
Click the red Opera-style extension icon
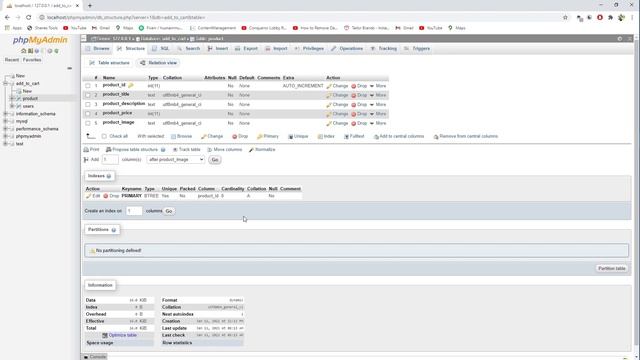coord(600,18)
